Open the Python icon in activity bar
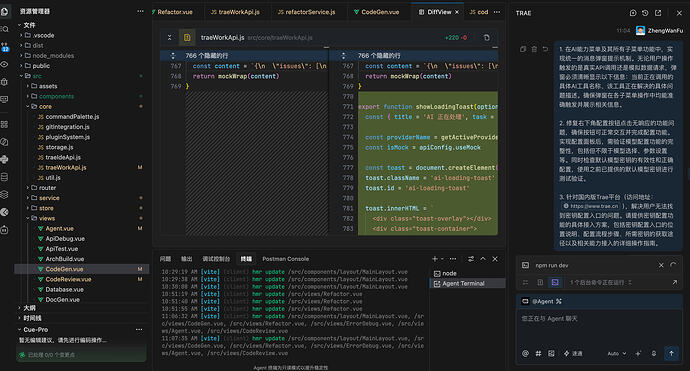The image size is (690, 371). tap(4, 159)
